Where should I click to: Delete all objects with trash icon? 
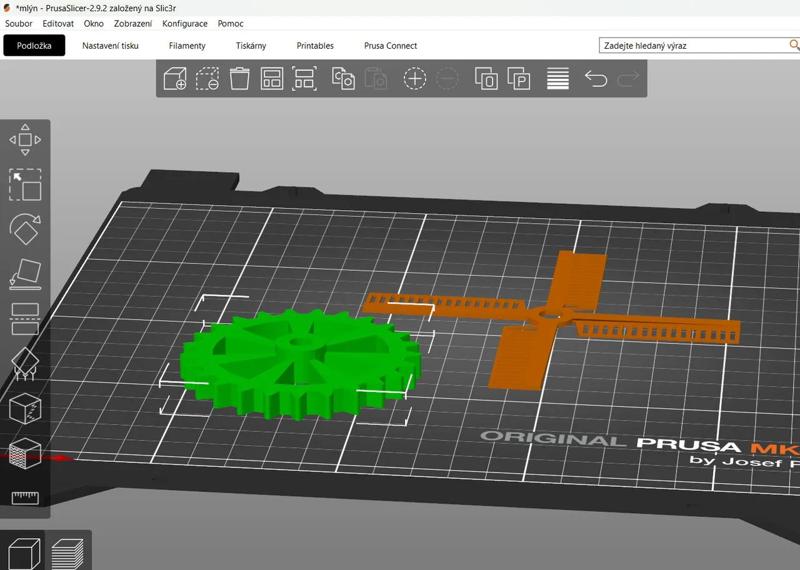240,79
